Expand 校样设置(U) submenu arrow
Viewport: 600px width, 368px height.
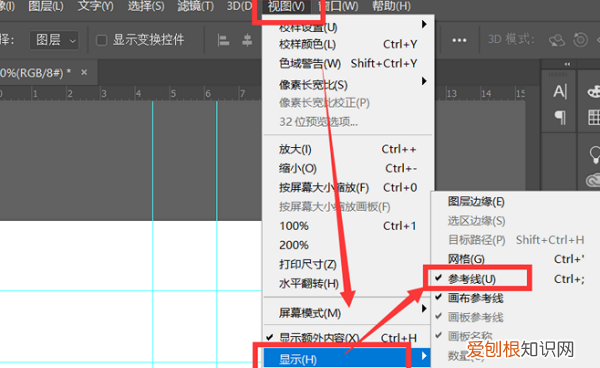coord(424,24)
